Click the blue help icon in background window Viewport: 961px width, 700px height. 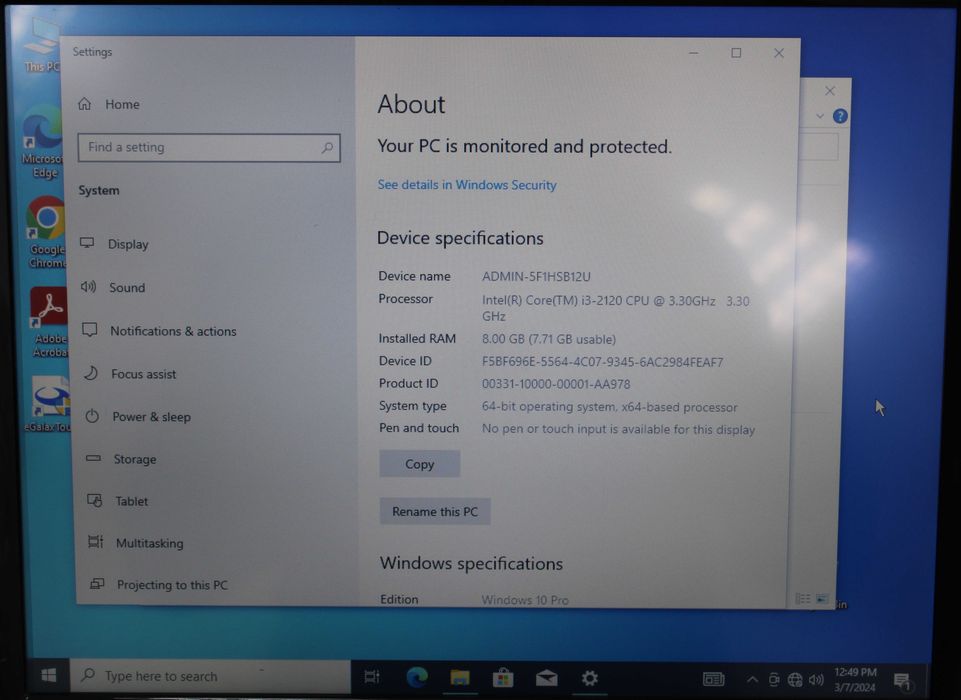pyautogui.click(x=840, y=116)
